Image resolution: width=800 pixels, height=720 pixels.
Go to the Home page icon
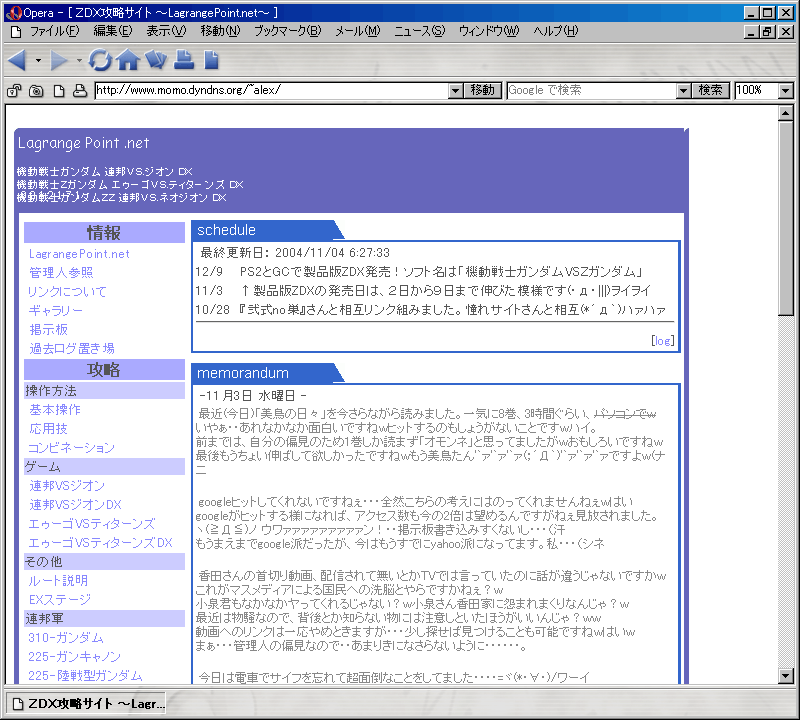pos(128,60)
